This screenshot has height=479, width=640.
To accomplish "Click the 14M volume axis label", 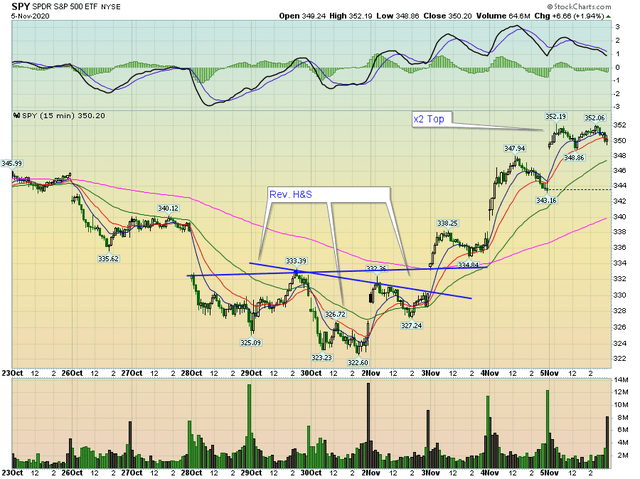I will 620,380.
